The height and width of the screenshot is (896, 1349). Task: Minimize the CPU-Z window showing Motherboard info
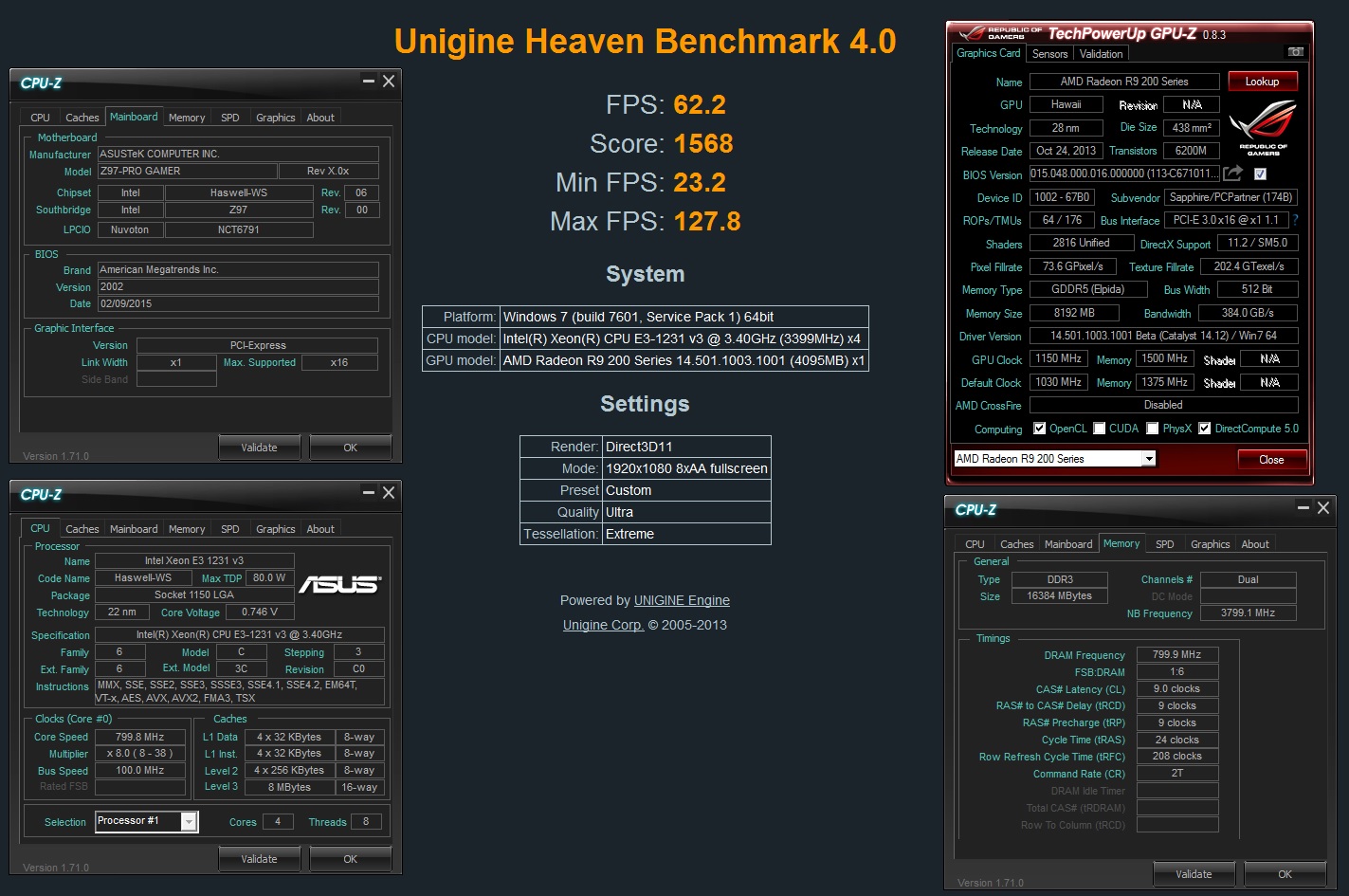(368, 82)
